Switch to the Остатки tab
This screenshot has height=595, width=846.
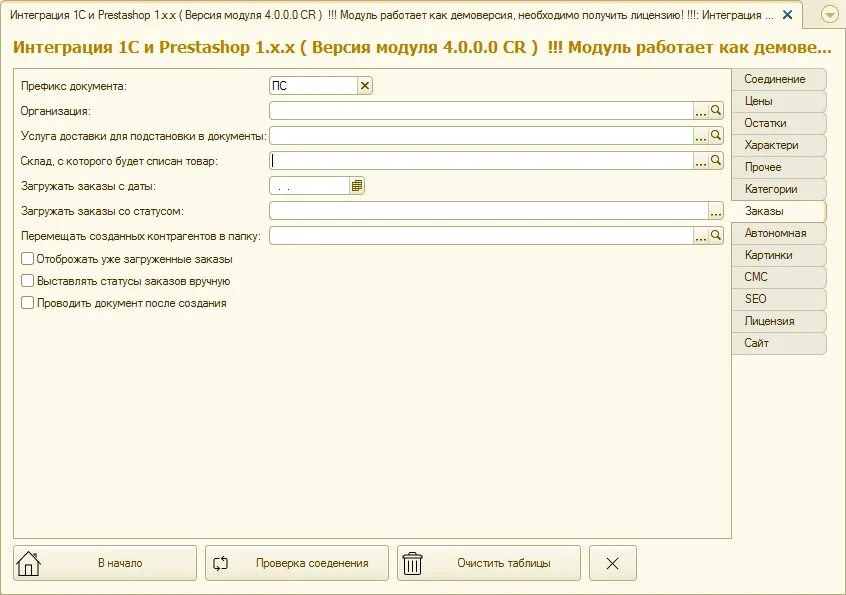point(779,124)
